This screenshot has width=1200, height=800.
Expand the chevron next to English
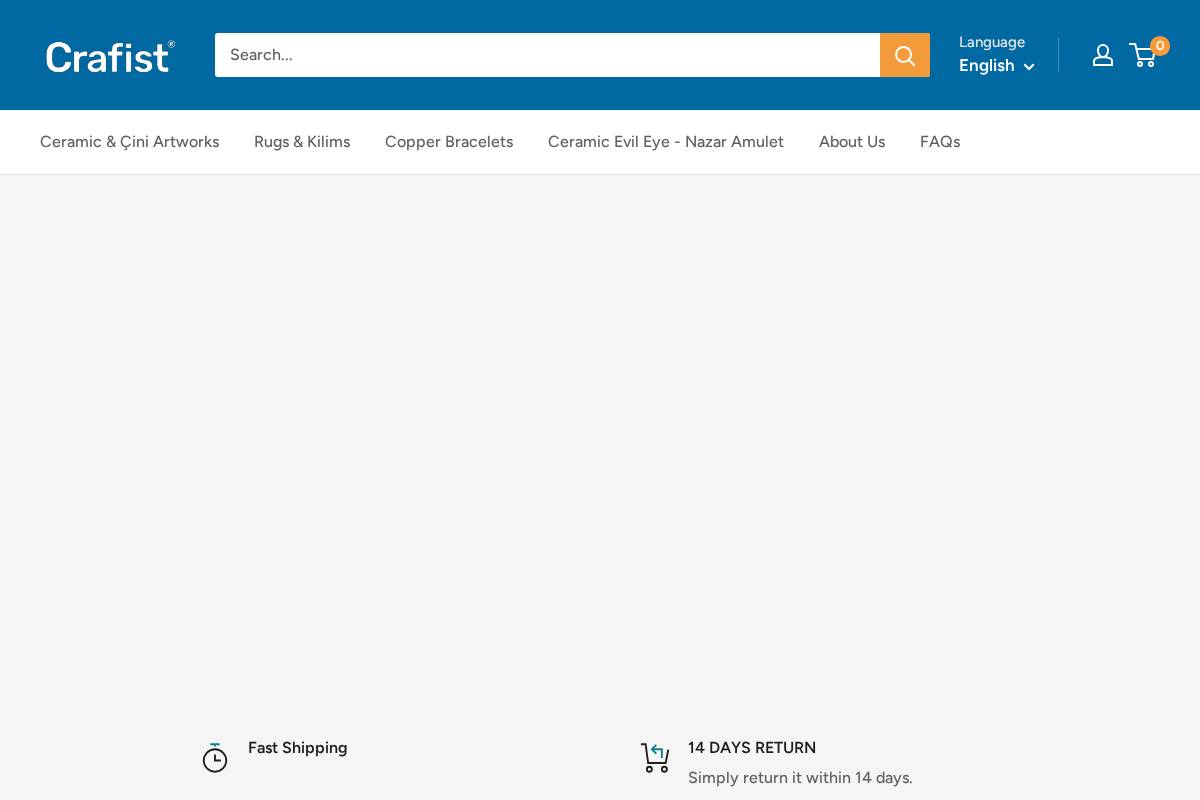pos(1029,68)
